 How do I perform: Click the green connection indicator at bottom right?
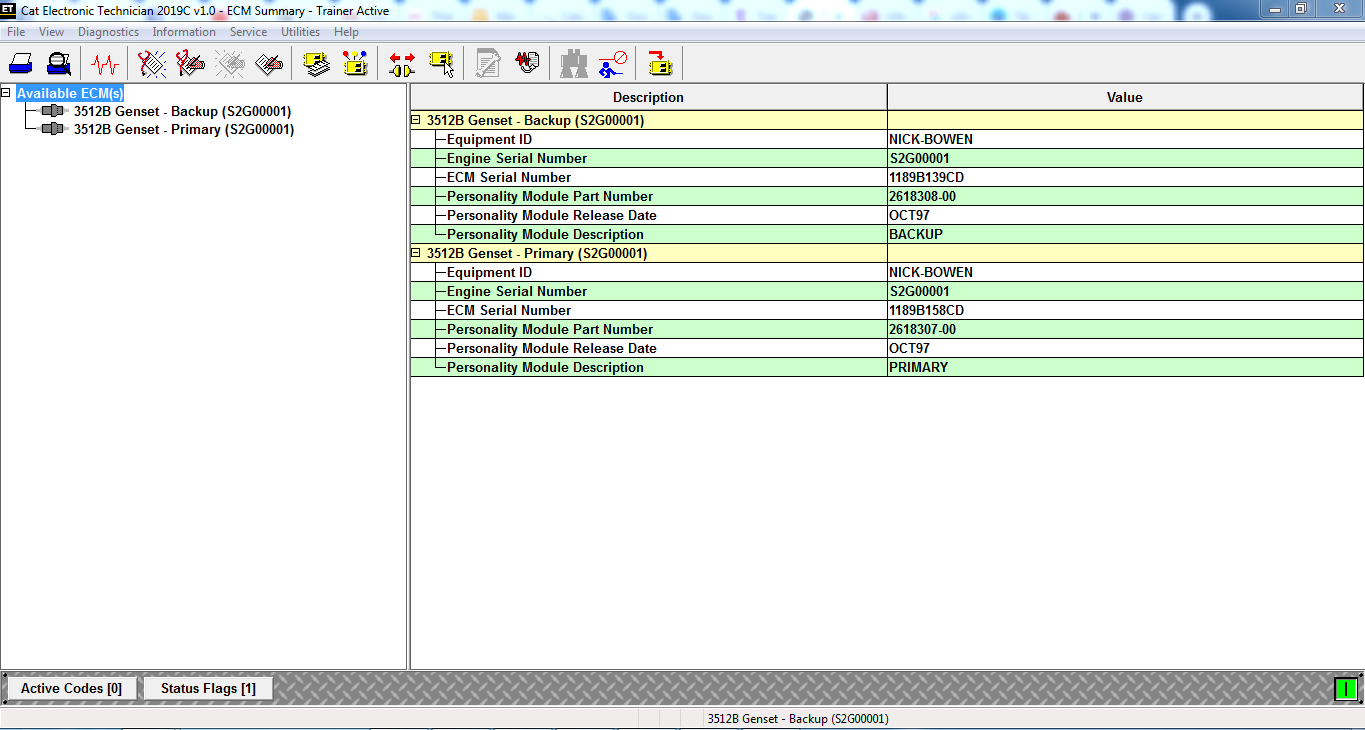pos(1346,688)
